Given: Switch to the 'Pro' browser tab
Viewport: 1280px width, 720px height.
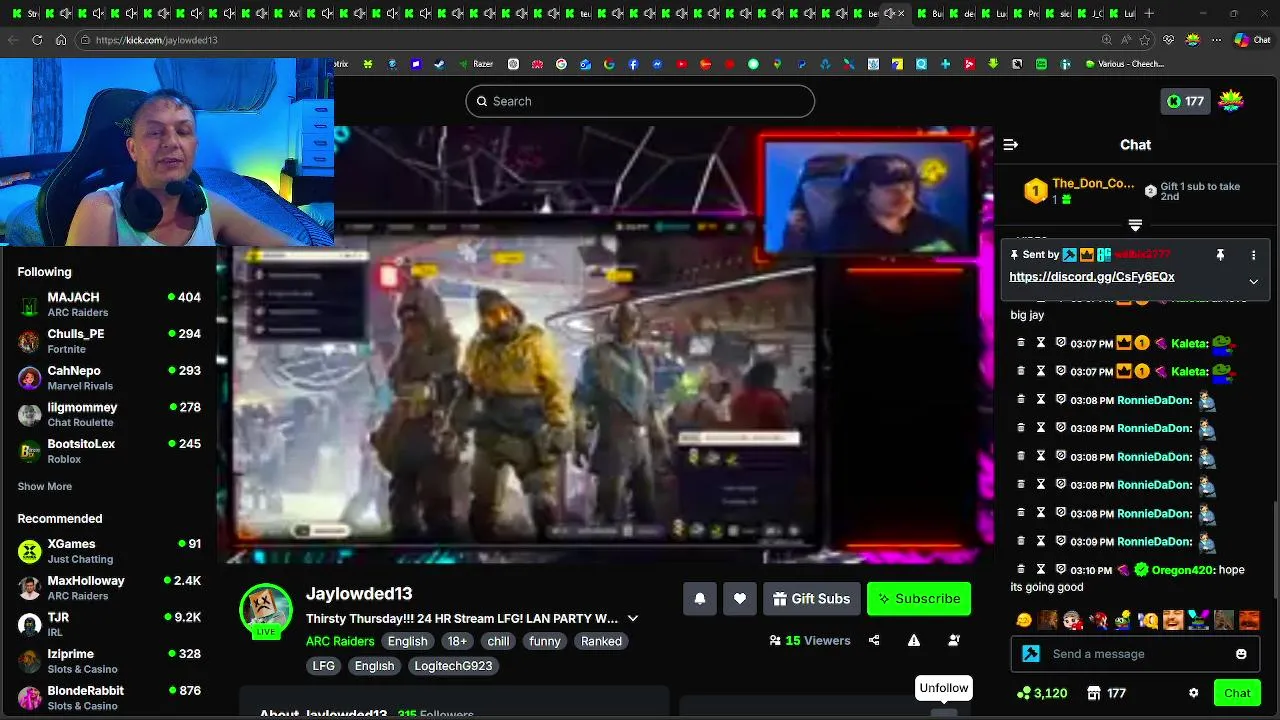Looking at the screenshot, I should pyautogui.click(x=1026, y=13).
